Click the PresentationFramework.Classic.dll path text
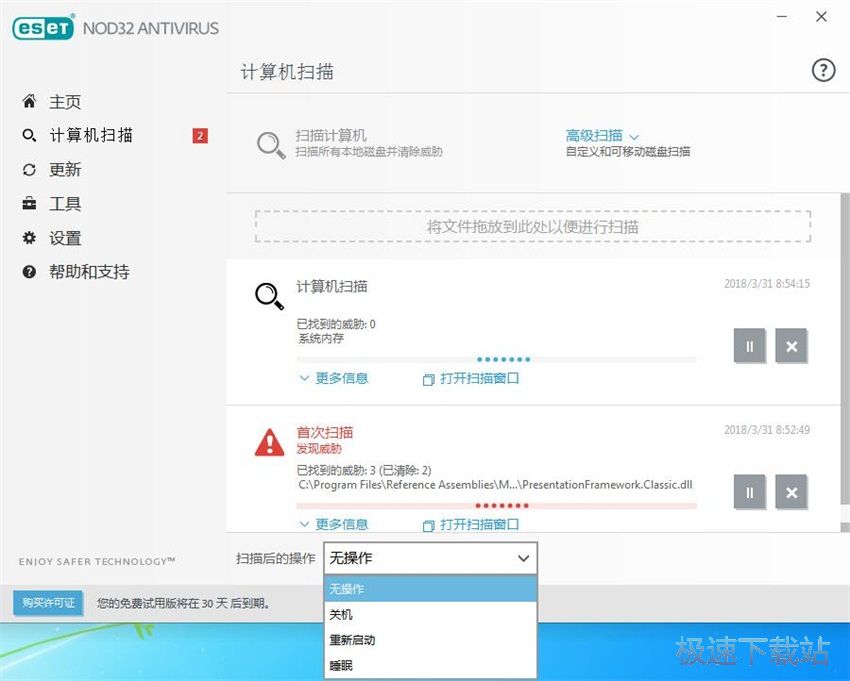Image resolution: width=850 pixels, height=681 pixels. 495,485
